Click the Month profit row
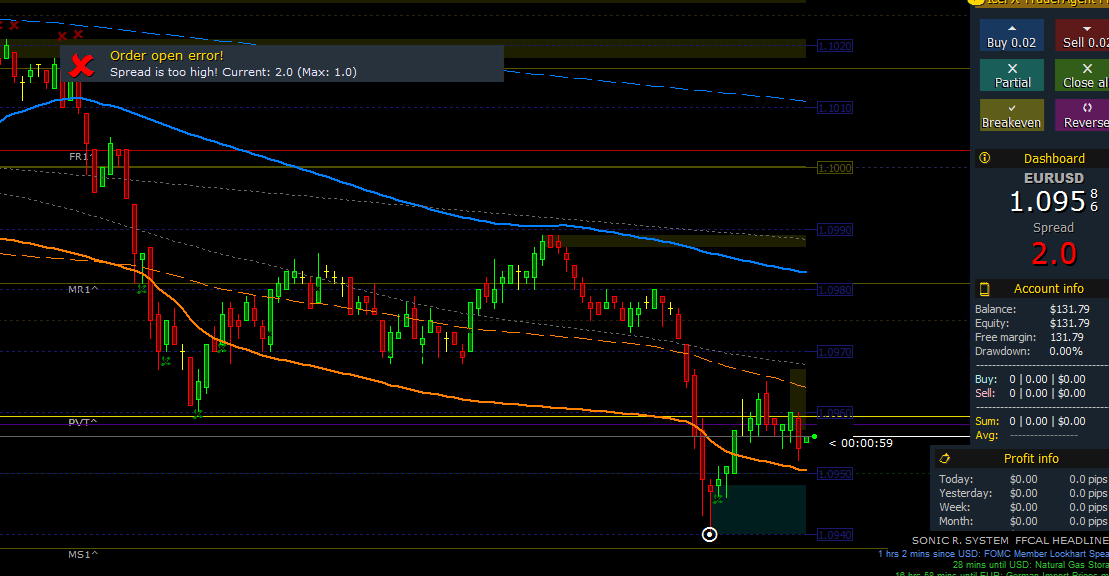Viewport: 1109px width, 576px height. pos(1023,521)
